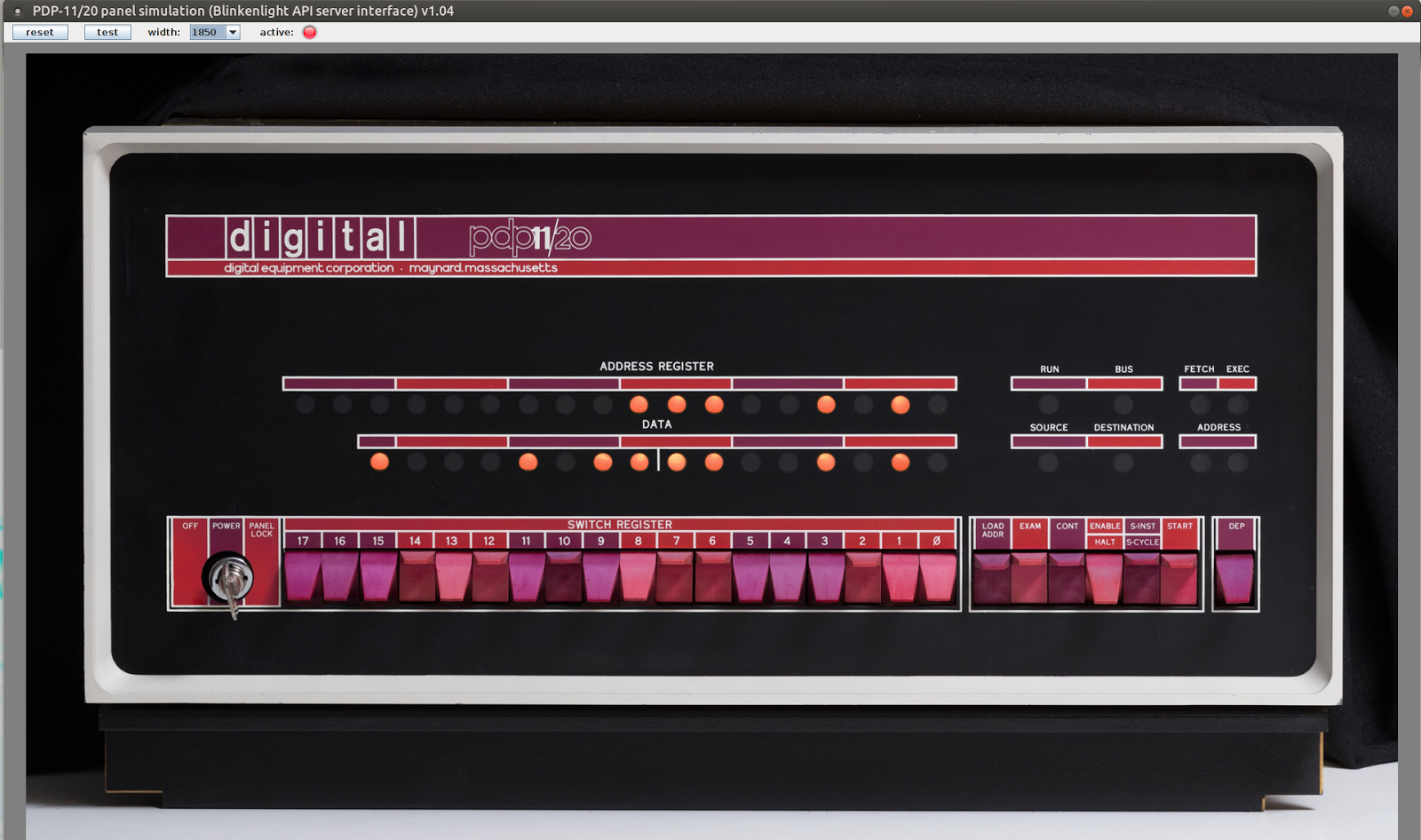Viewport: 1421px width, 840px height.
Task: Select 1850 in the width combo box
Action: 204,31
